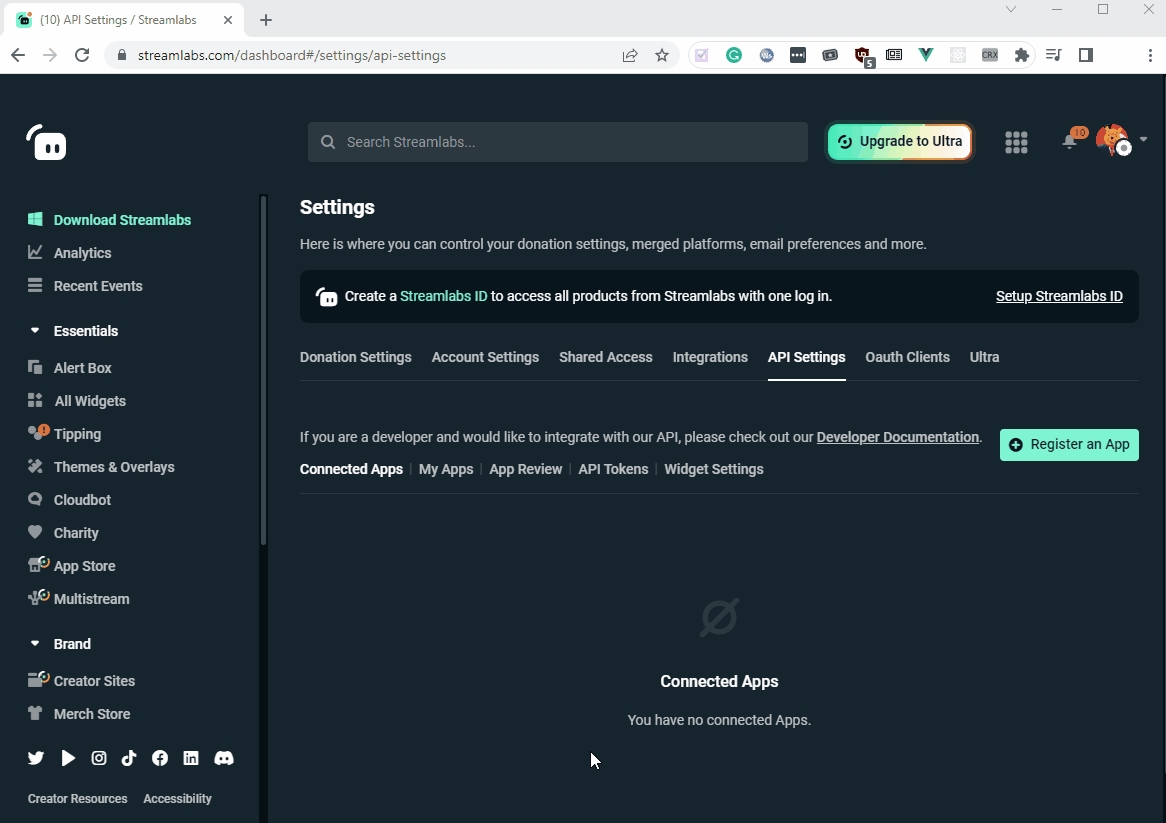The width and height of the screenshot is (1166, 823).
Task: Open the LinkedIn social icon
Action: click(x=191, y=758)
